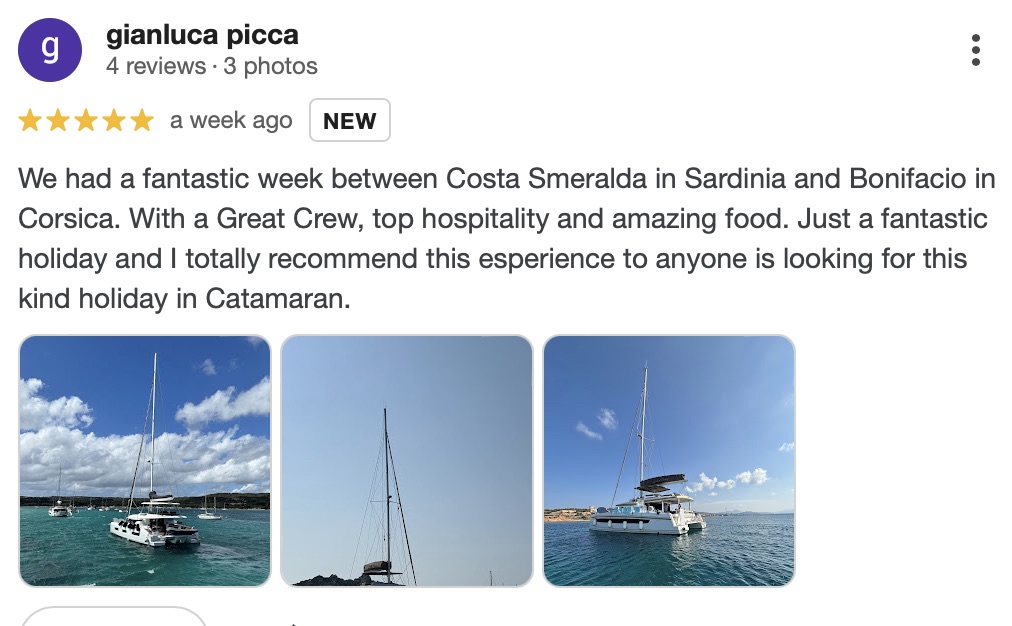This screenshot has height=626, width=1012.
Task: Click the partially visible button below photos
Action: point(114,616)
